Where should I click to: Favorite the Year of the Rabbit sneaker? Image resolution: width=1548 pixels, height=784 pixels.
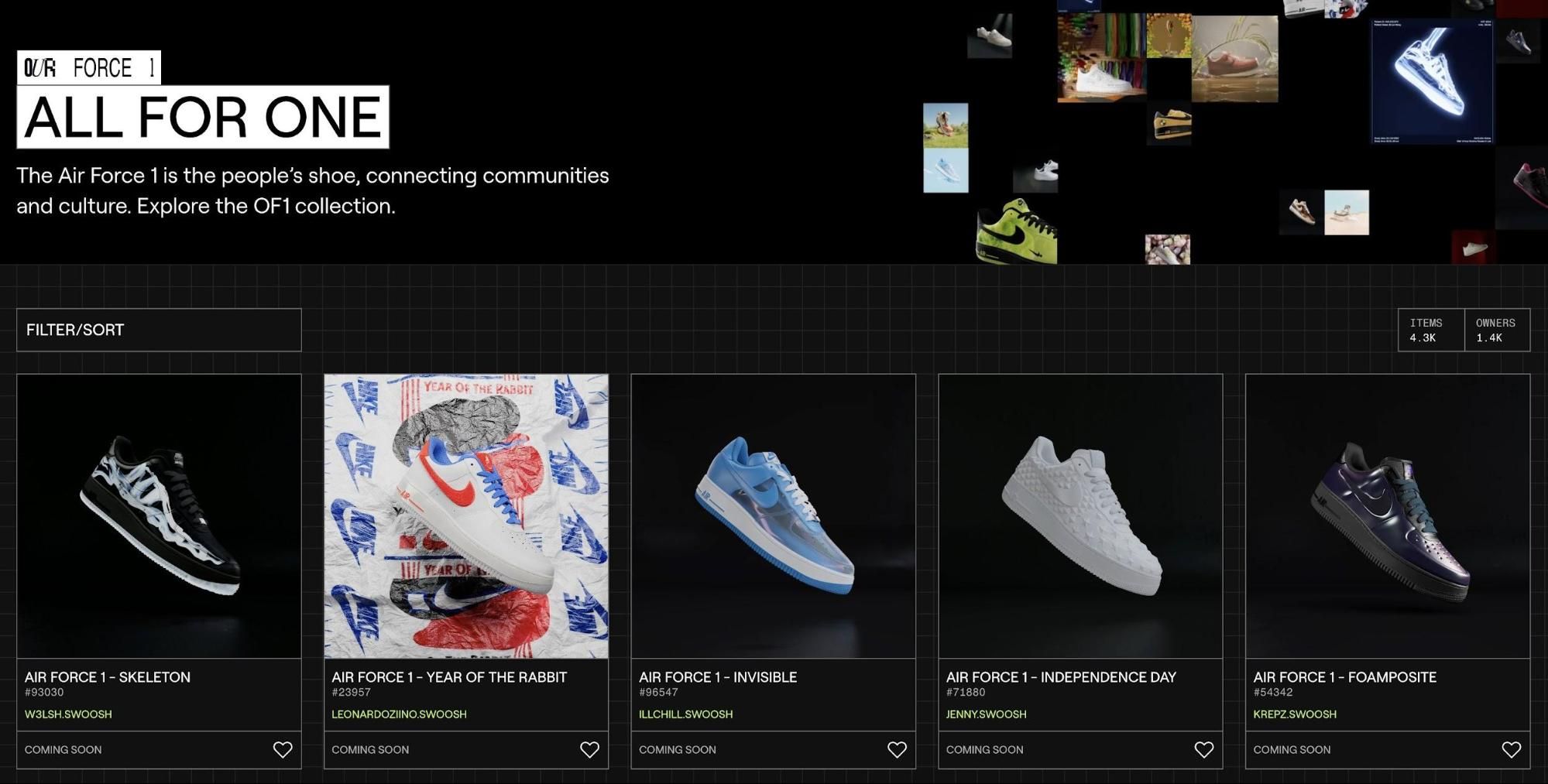pyautogui.click(x=589, y=749)
